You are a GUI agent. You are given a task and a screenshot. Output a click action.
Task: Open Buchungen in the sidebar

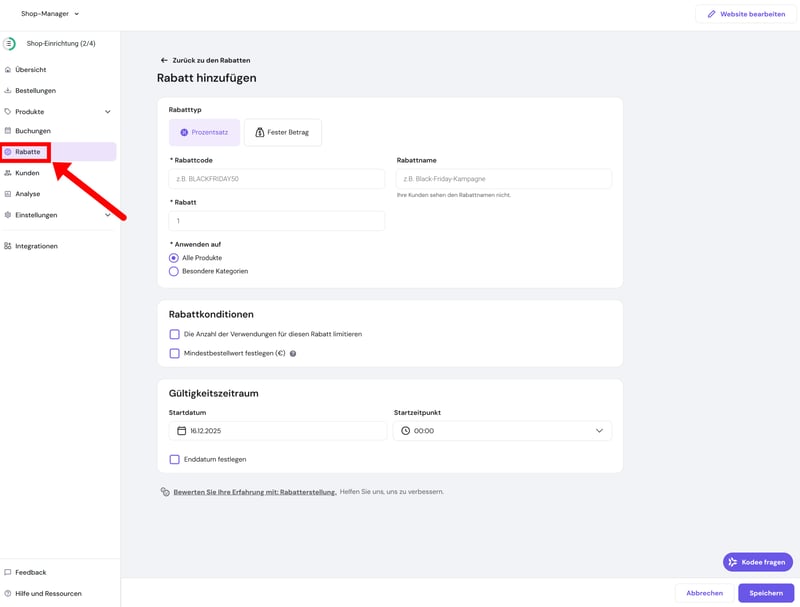coord(32,131)
